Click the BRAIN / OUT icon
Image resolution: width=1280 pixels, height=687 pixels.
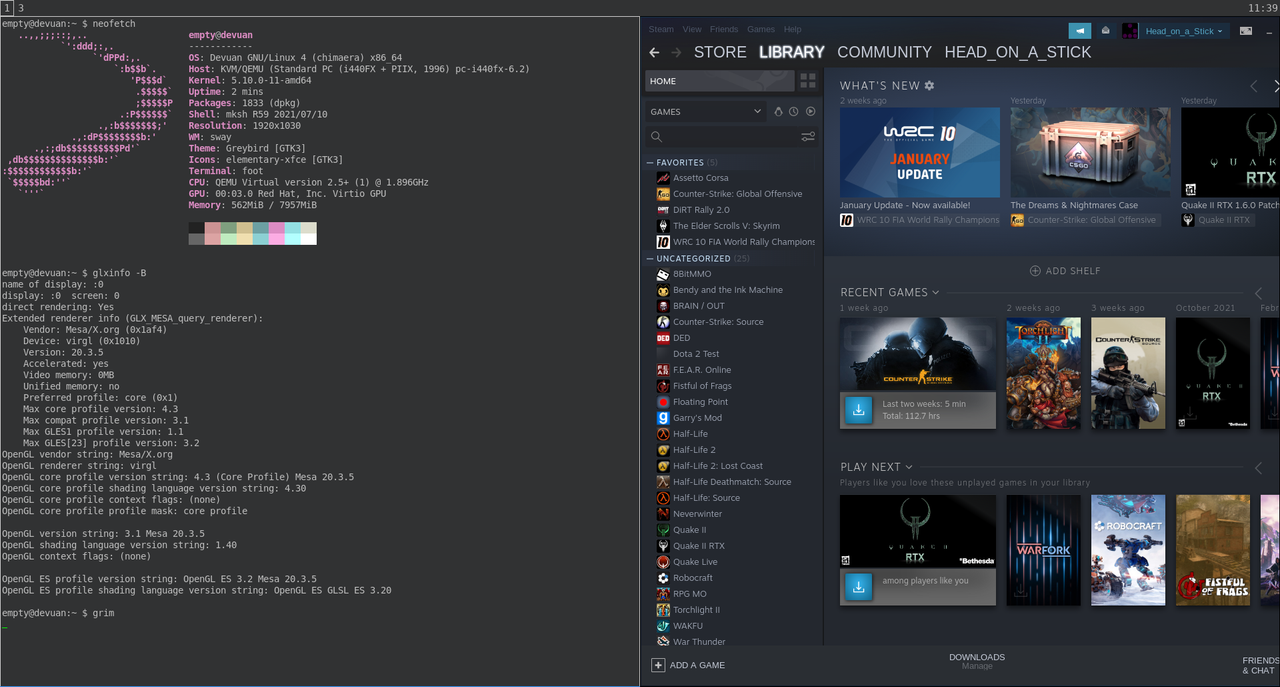[663, 306]
